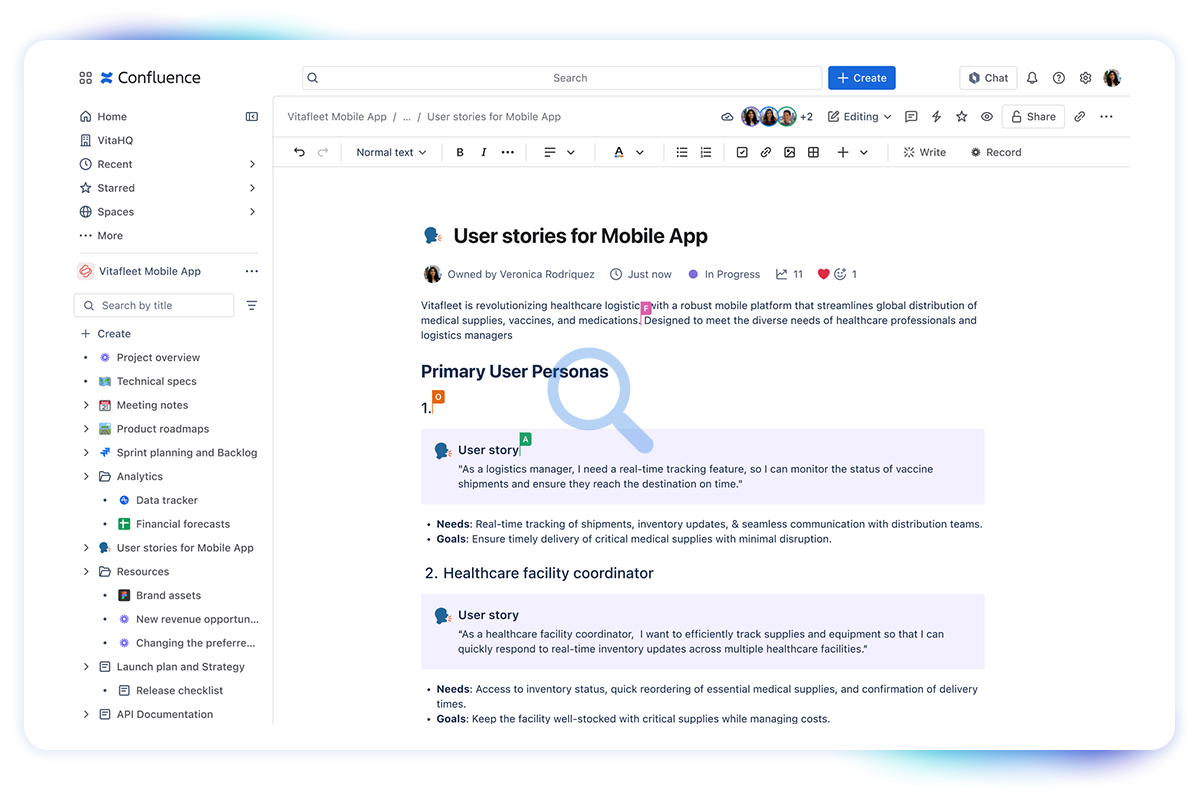Copy link with the chain icon
Viewport: 1200px width, 800px height.
pyautogui.click(x=1080, y=117)
